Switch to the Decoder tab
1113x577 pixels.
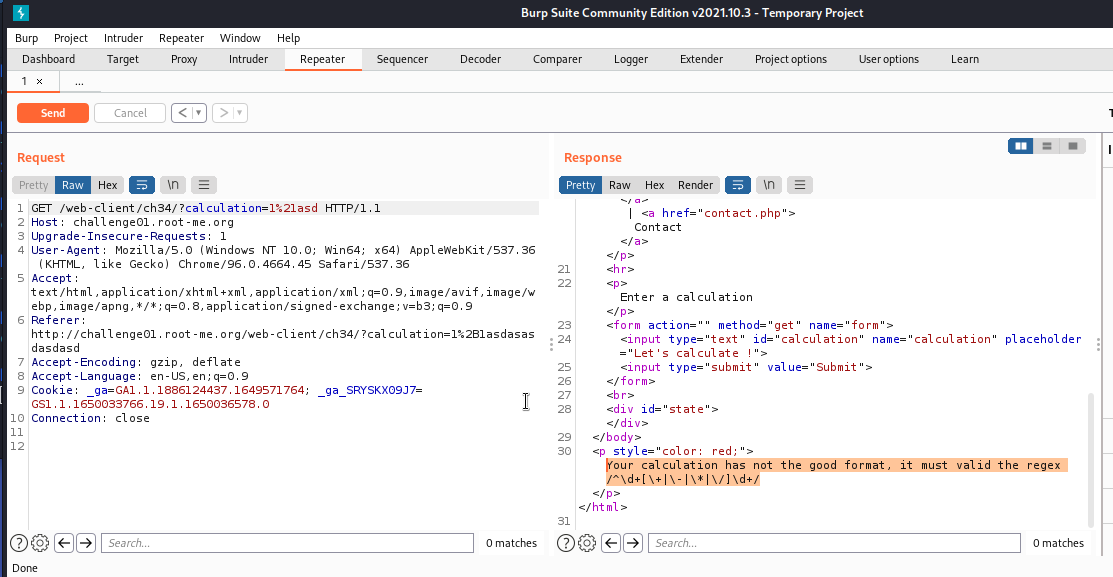point(481,60)
